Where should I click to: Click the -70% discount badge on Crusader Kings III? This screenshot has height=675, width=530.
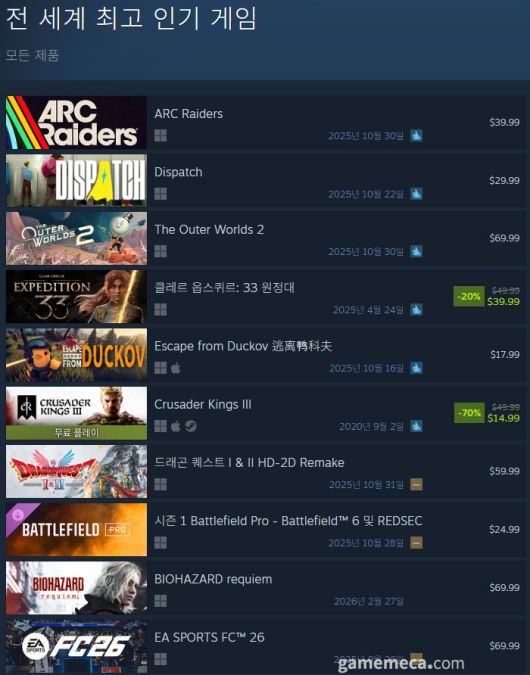469,413
